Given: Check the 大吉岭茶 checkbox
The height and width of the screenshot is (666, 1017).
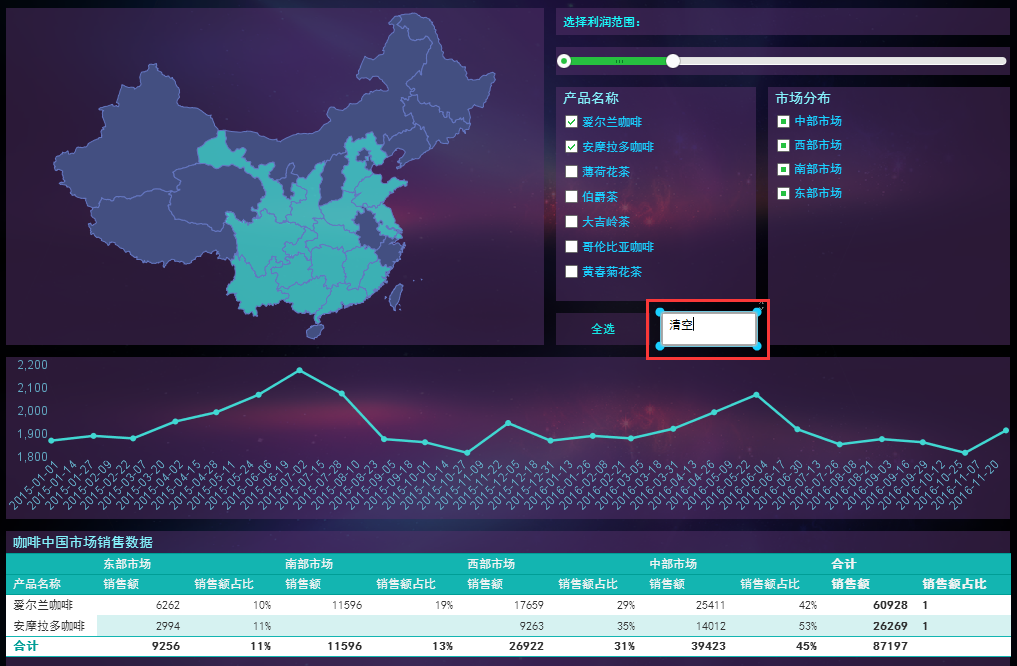Looking at the screenshot, I should click(x=571, y=222).
